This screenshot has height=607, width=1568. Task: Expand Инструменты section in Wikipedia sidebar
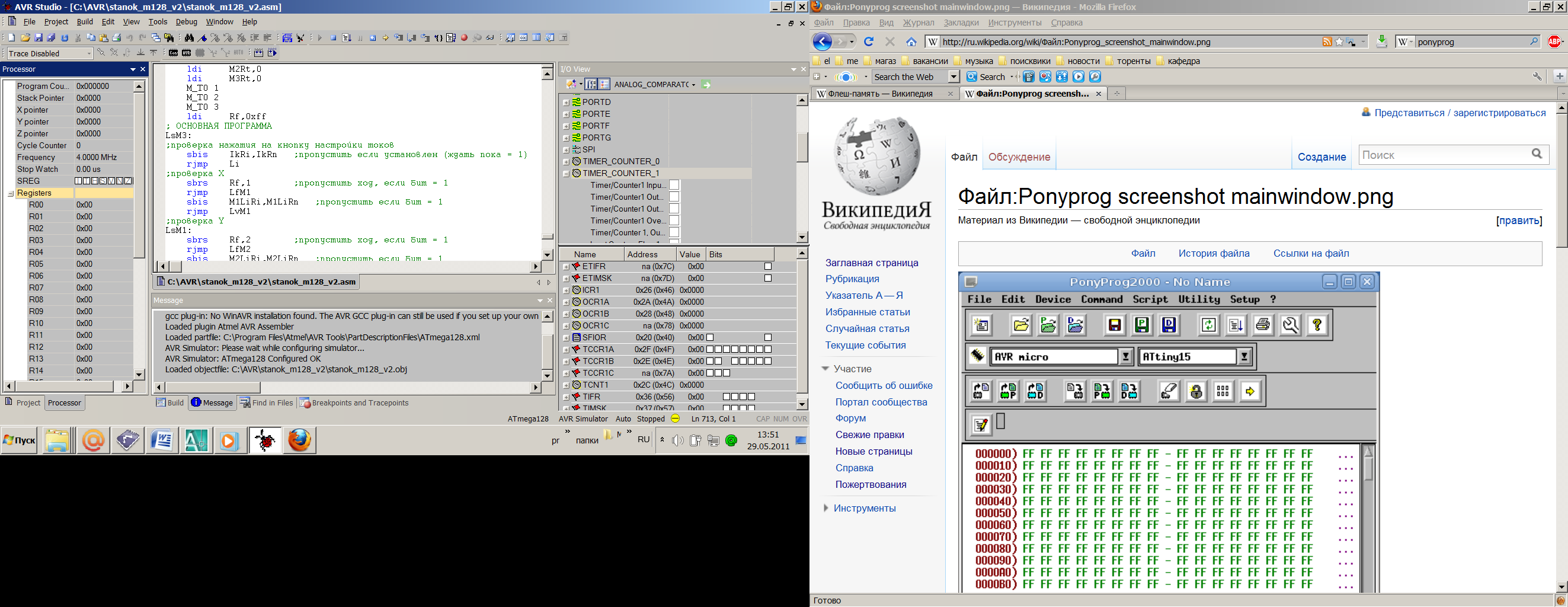tap(826, 508)
